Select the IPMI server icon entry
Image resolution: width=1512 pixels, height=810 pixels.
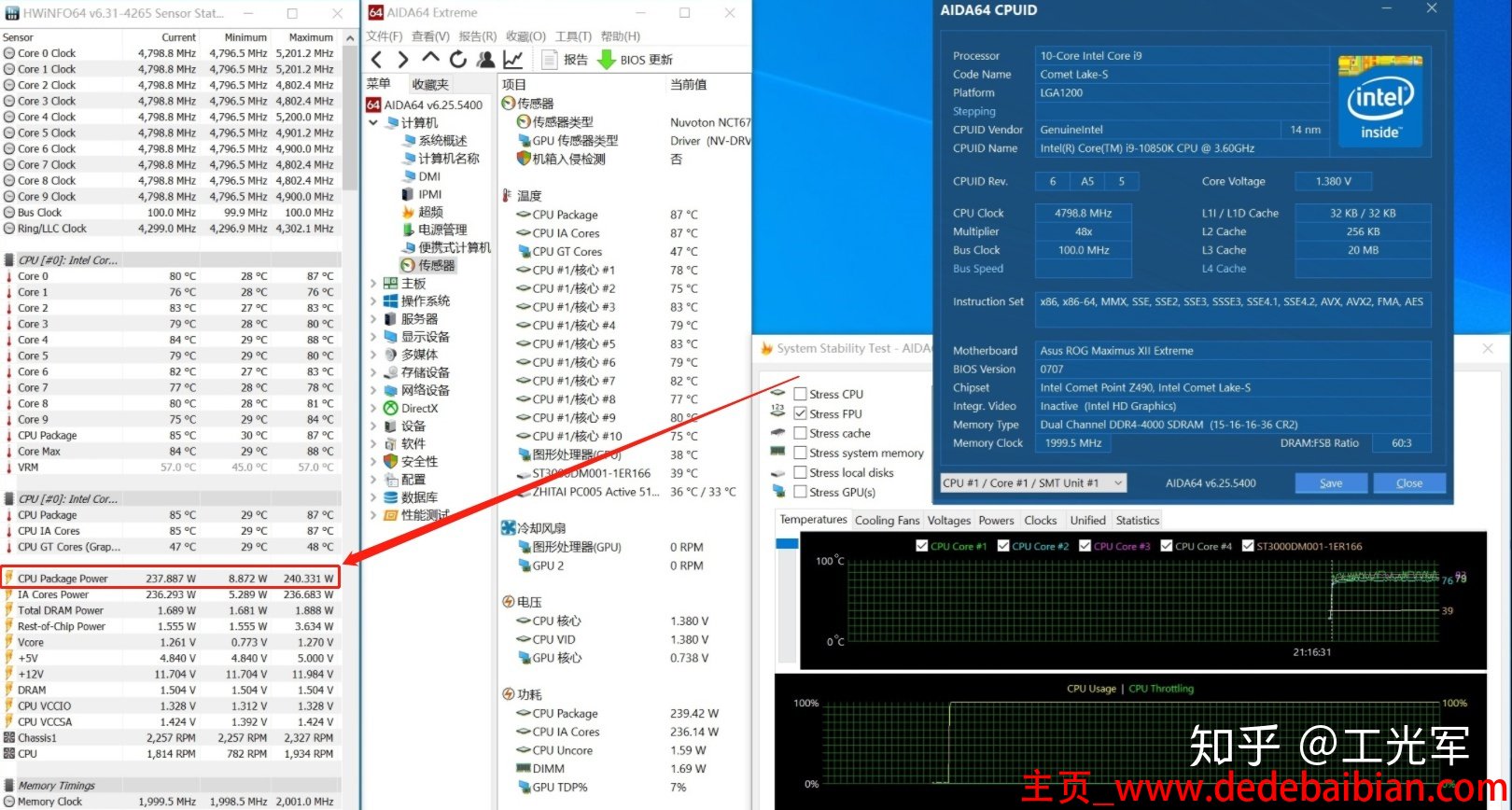coord(408,194)
